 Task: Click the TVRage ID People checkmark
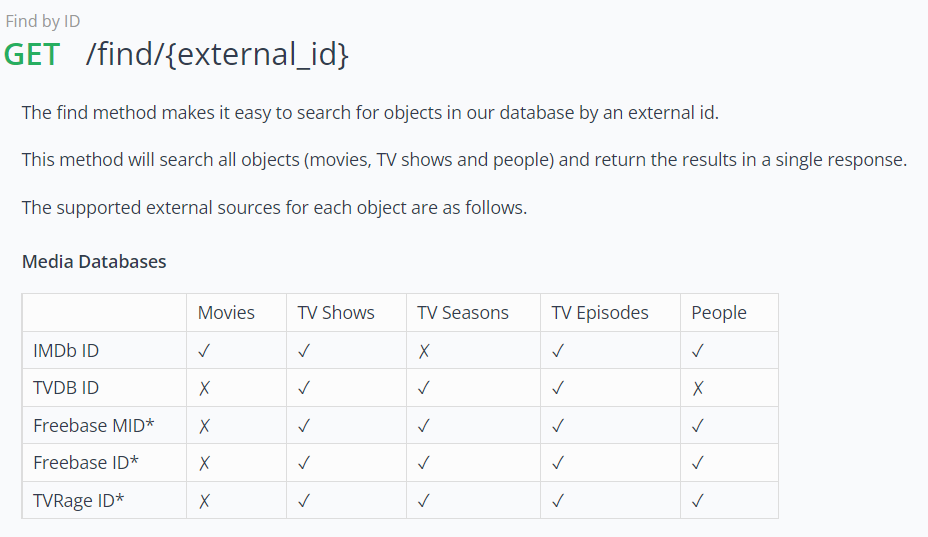(698, 501)
